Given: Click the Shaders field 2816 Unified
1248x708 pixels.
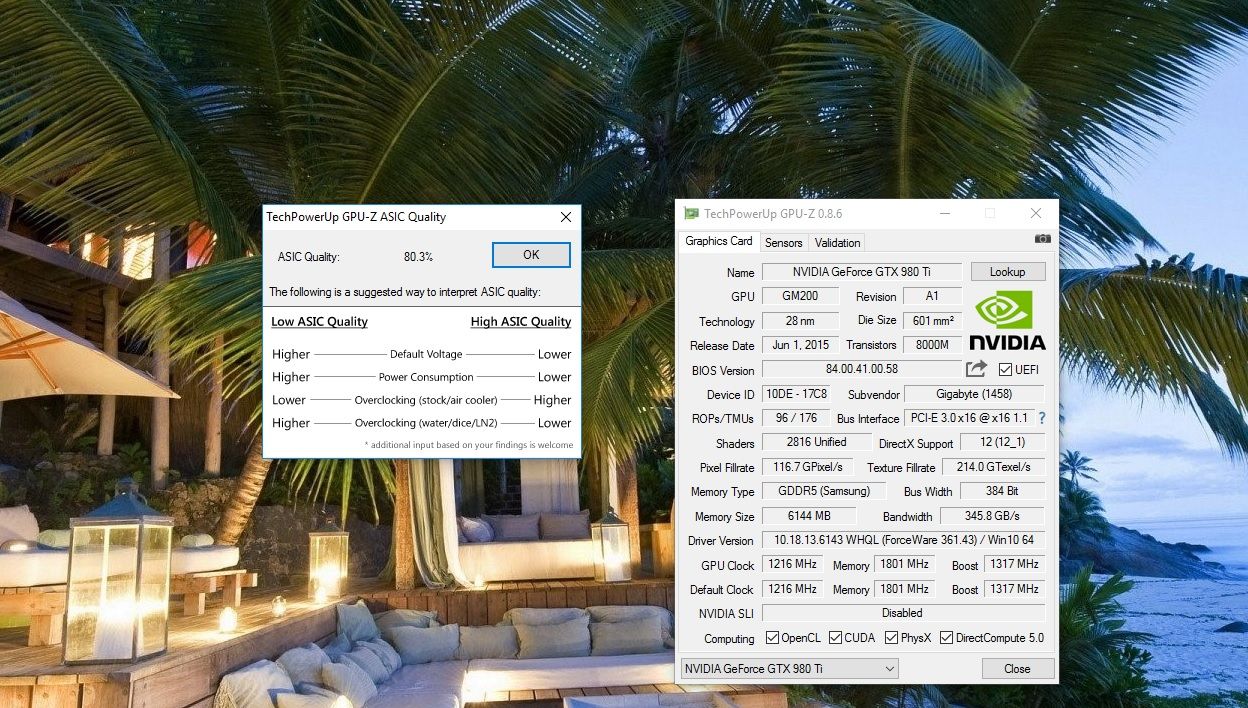Looking at the screenshot, I should click(x=816, y=442).
